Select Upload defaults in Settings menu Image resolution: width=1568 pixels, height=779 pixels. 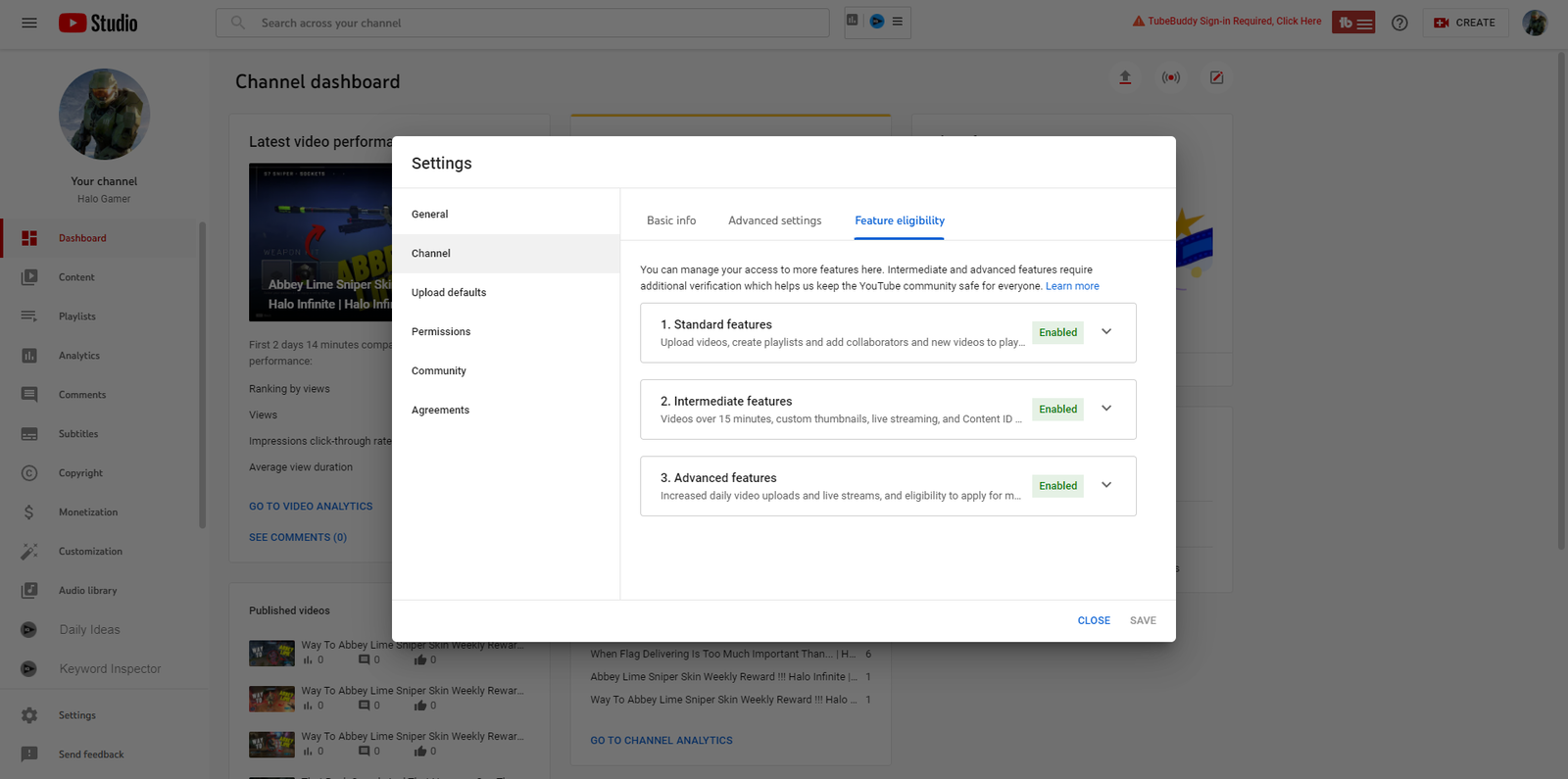tap(506, 293)
